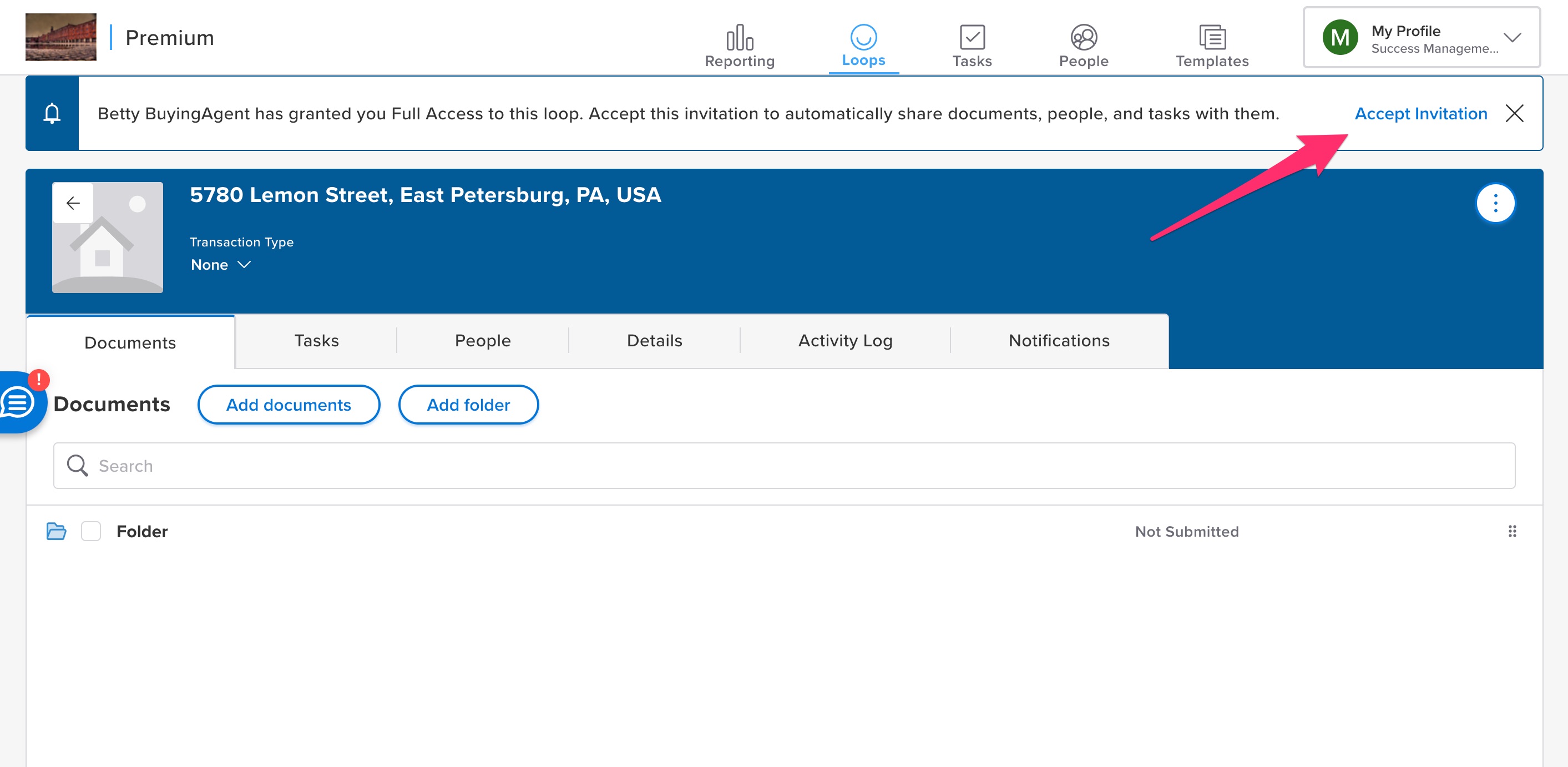Image resolution: width=1568 pixels, height=767 pixels.
Task: Open the loop three-dot options menu
Action: coord(1494,203)
